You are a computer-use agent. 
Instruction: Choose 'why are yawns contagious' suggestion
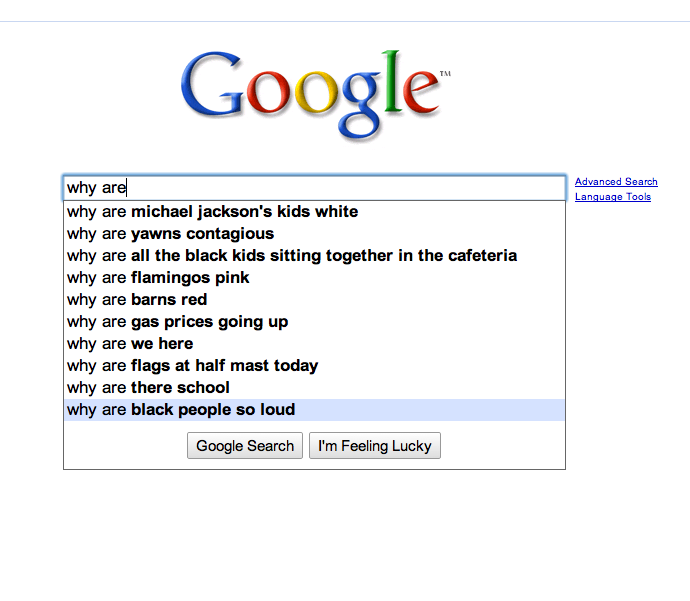coord(170,234)
